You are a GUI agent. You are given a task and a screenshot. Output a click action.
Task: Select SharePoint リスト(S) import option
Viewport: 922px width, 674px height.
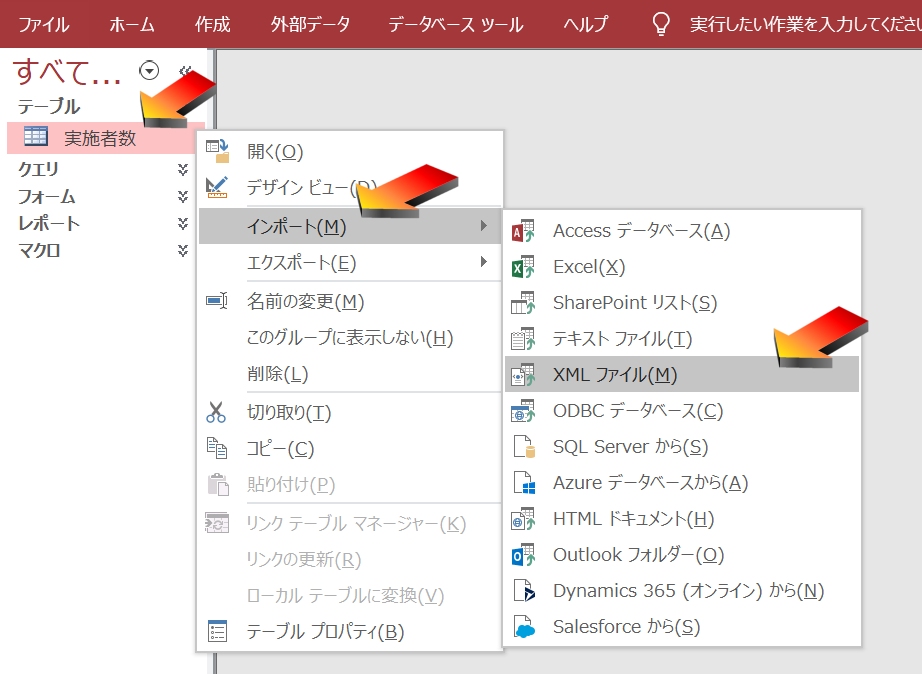click(x=682, y=303)
